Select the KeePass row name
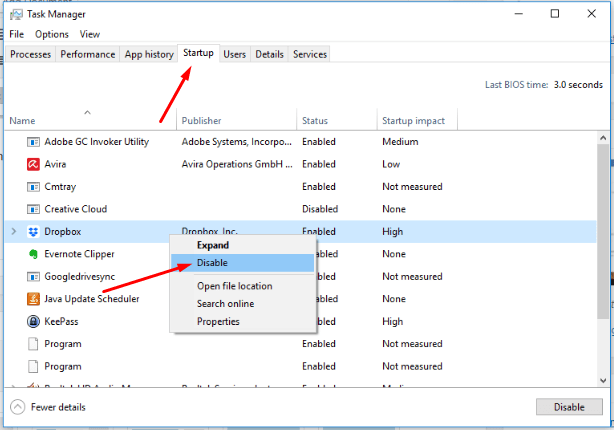 point(61,322)
